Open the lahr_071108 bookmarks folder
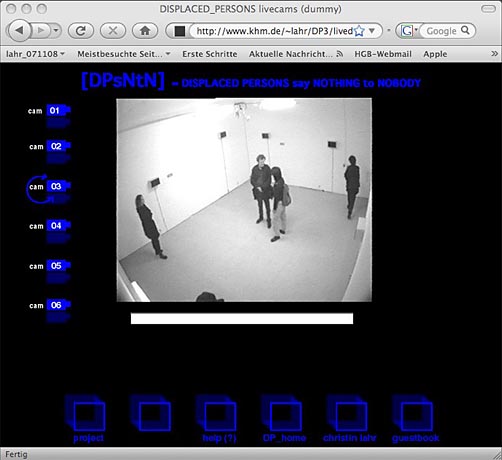Viewport: 502px width, 460px height. point(35,54)
